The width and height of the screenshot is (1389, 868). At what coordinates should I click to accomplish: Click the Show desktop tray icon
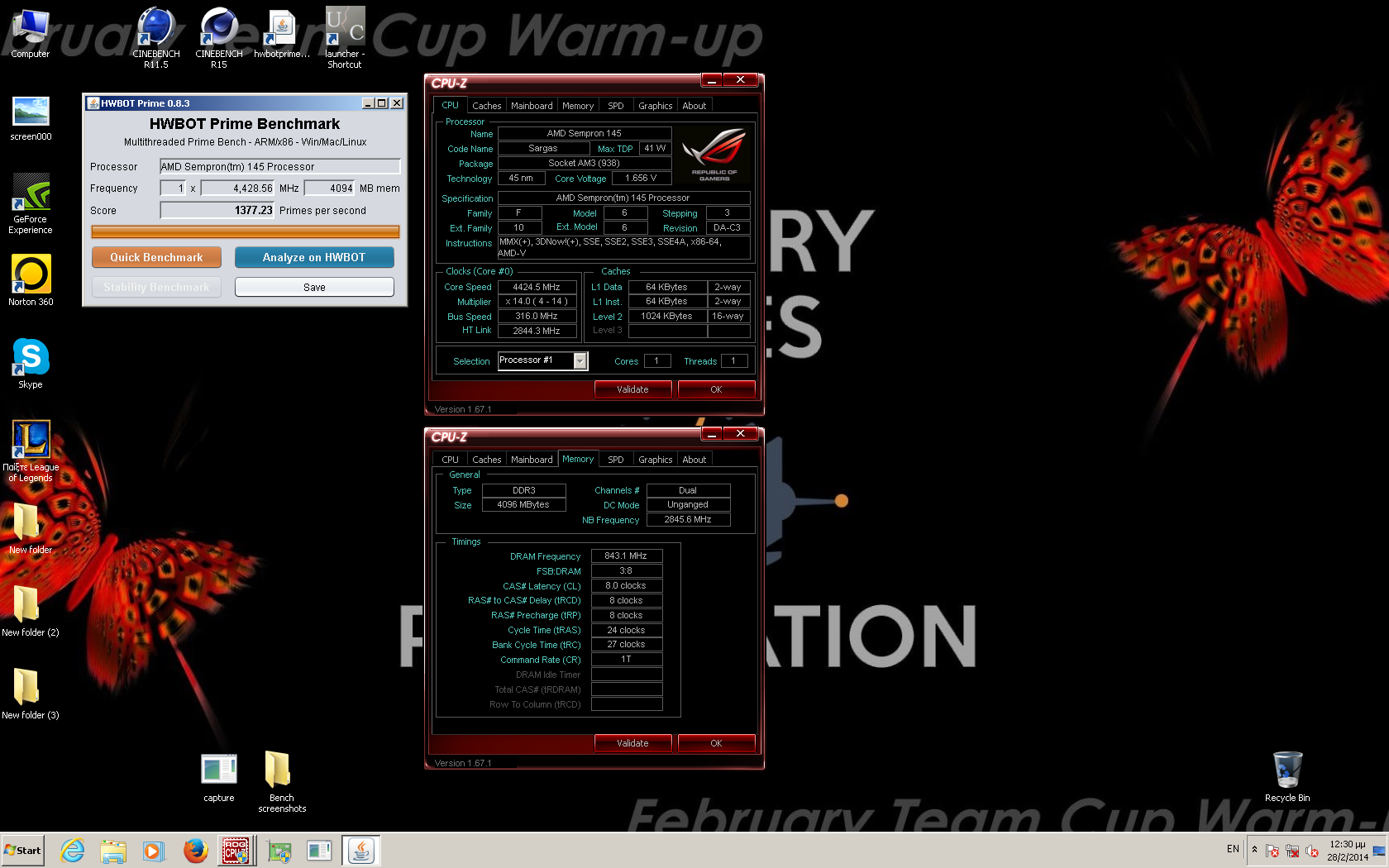1379,851
